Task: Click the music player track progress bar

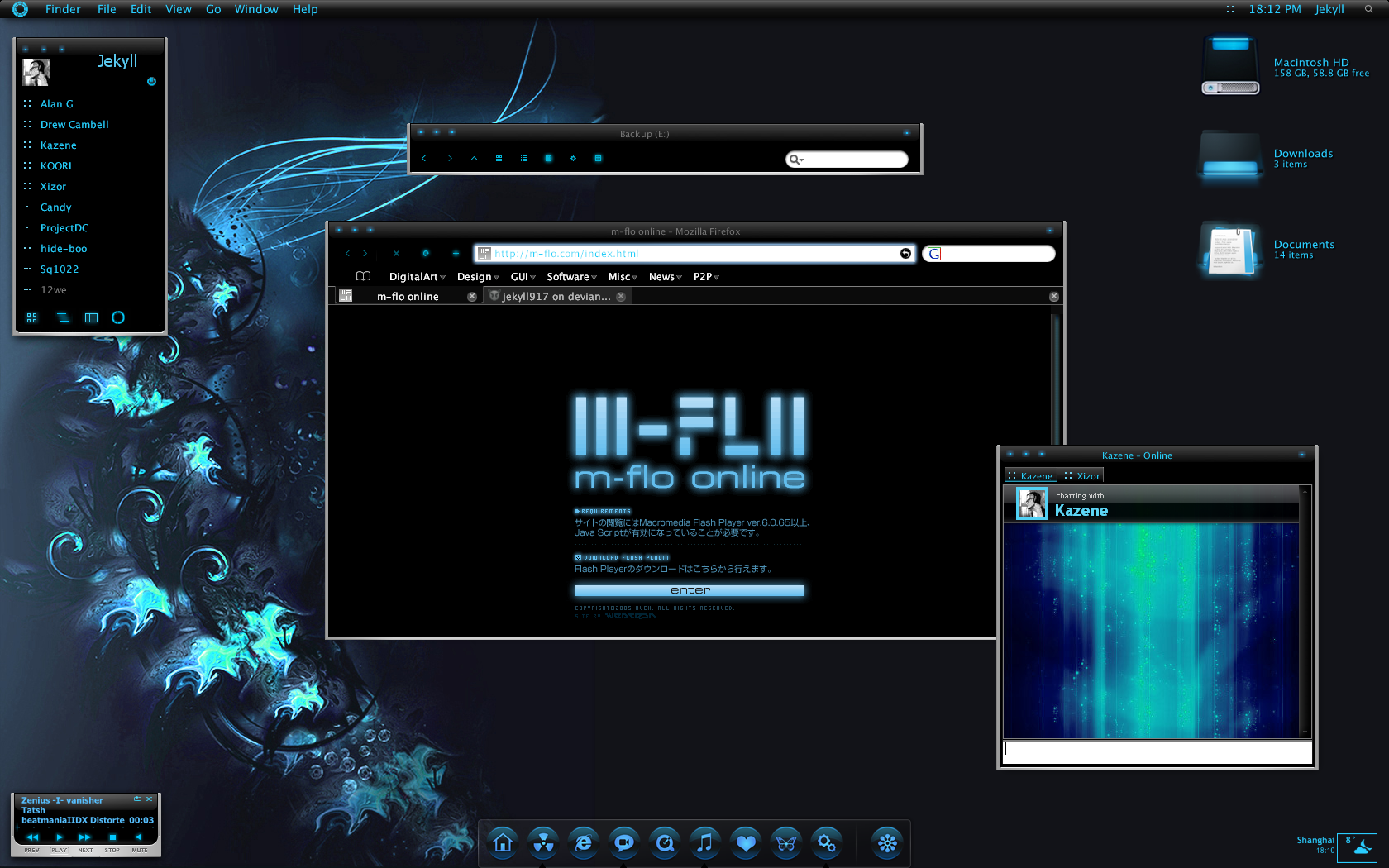Action: coord(86,829)
